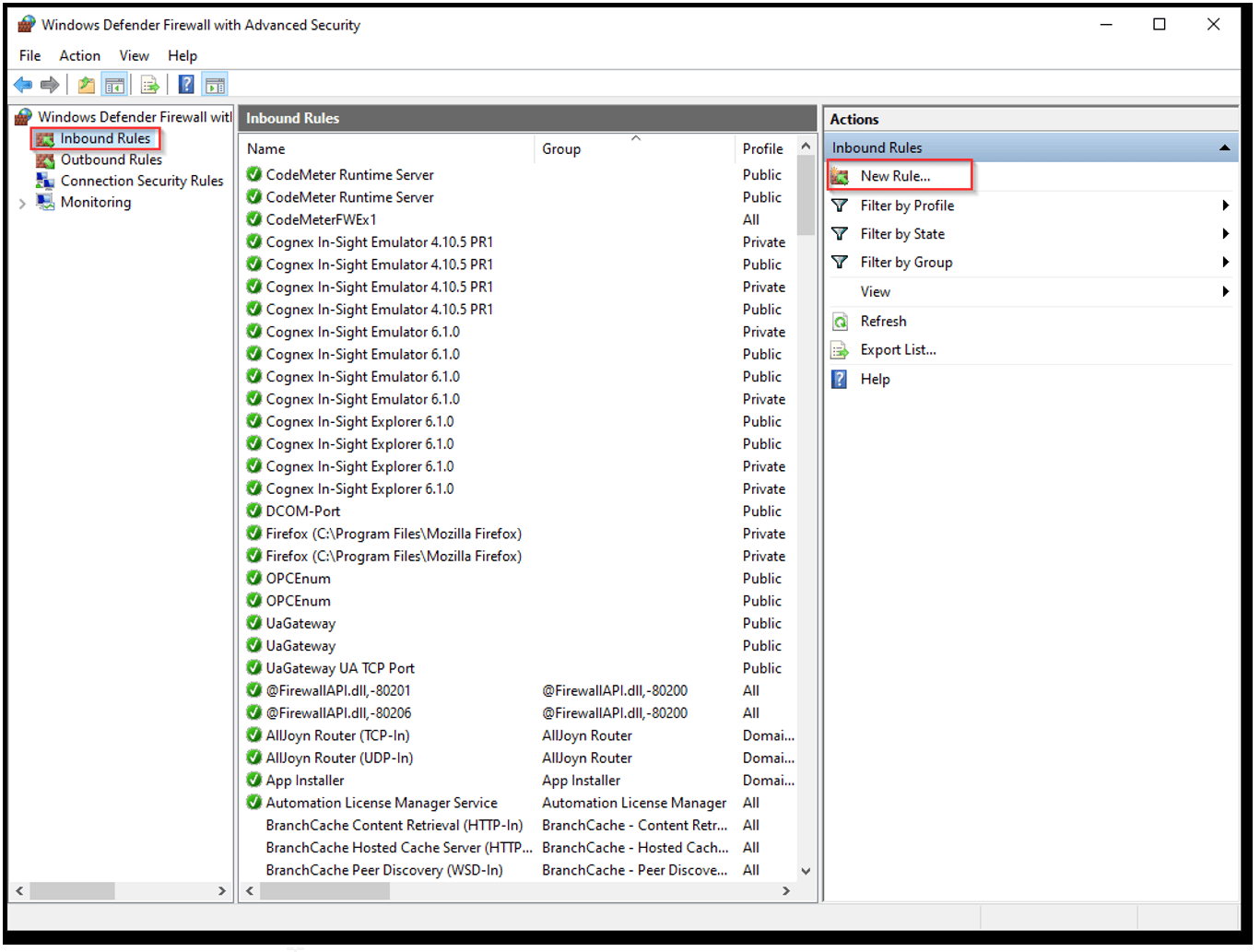Open the Help menu in menu bar

tap(183, 56)
